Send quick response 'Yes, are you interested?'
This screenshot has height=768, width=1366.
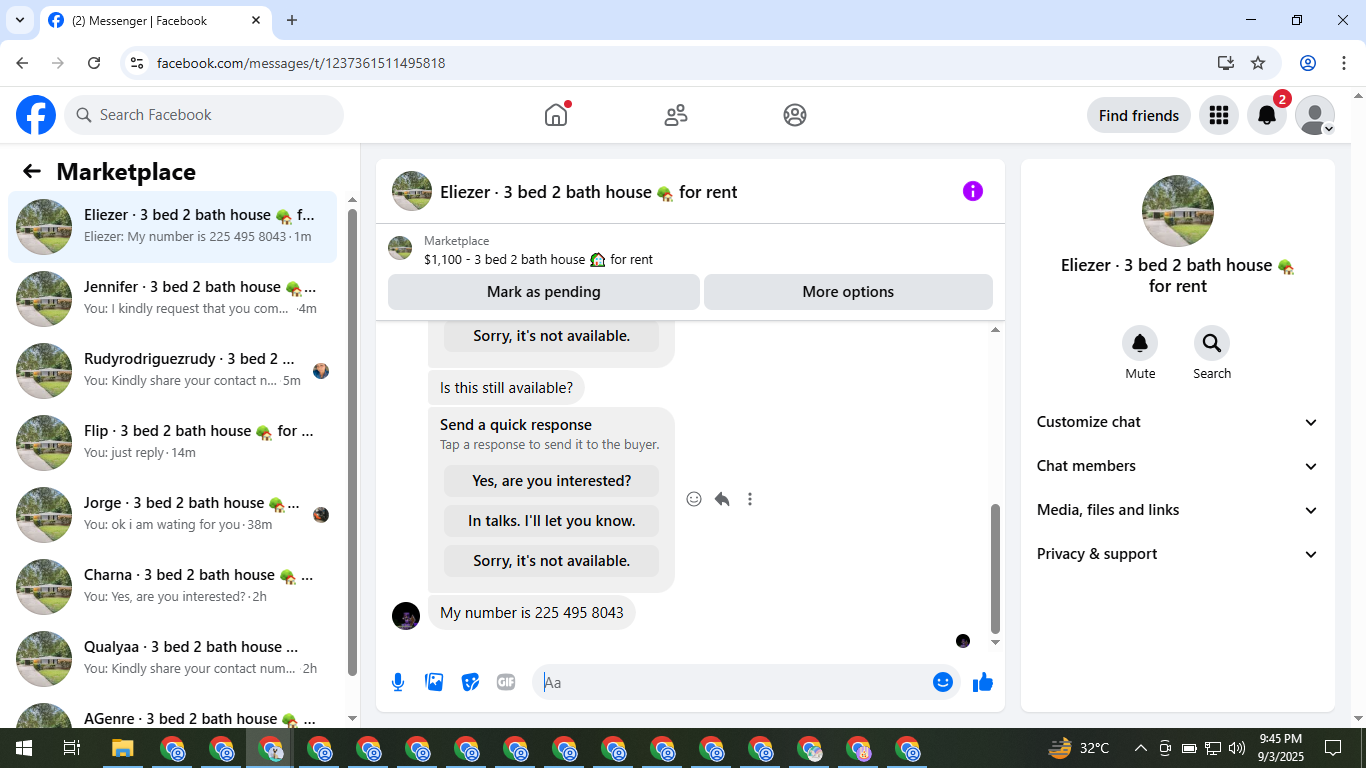pos(552,481)
